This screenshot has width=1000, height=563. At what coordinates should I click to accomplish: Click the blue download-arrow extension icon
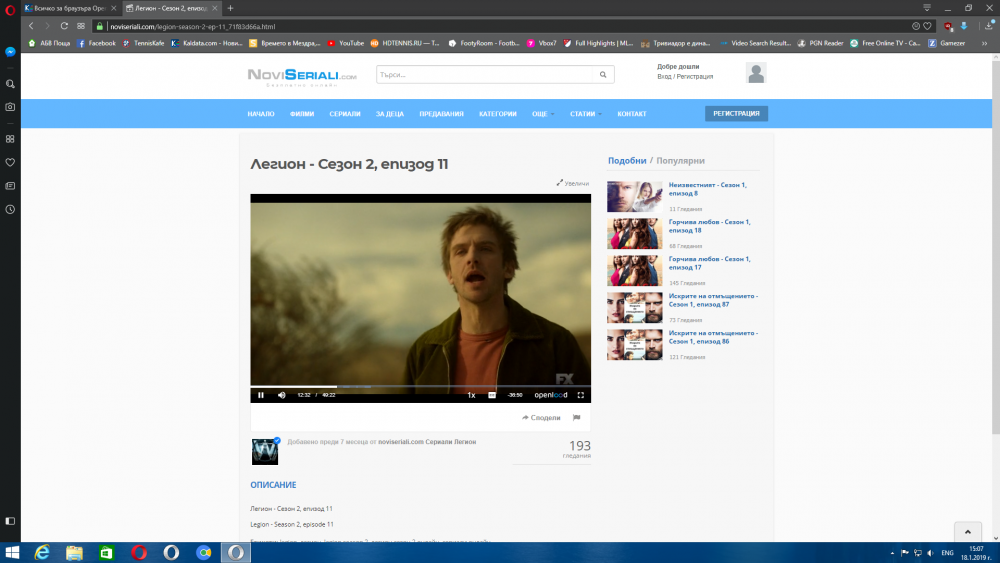(964, 26)
